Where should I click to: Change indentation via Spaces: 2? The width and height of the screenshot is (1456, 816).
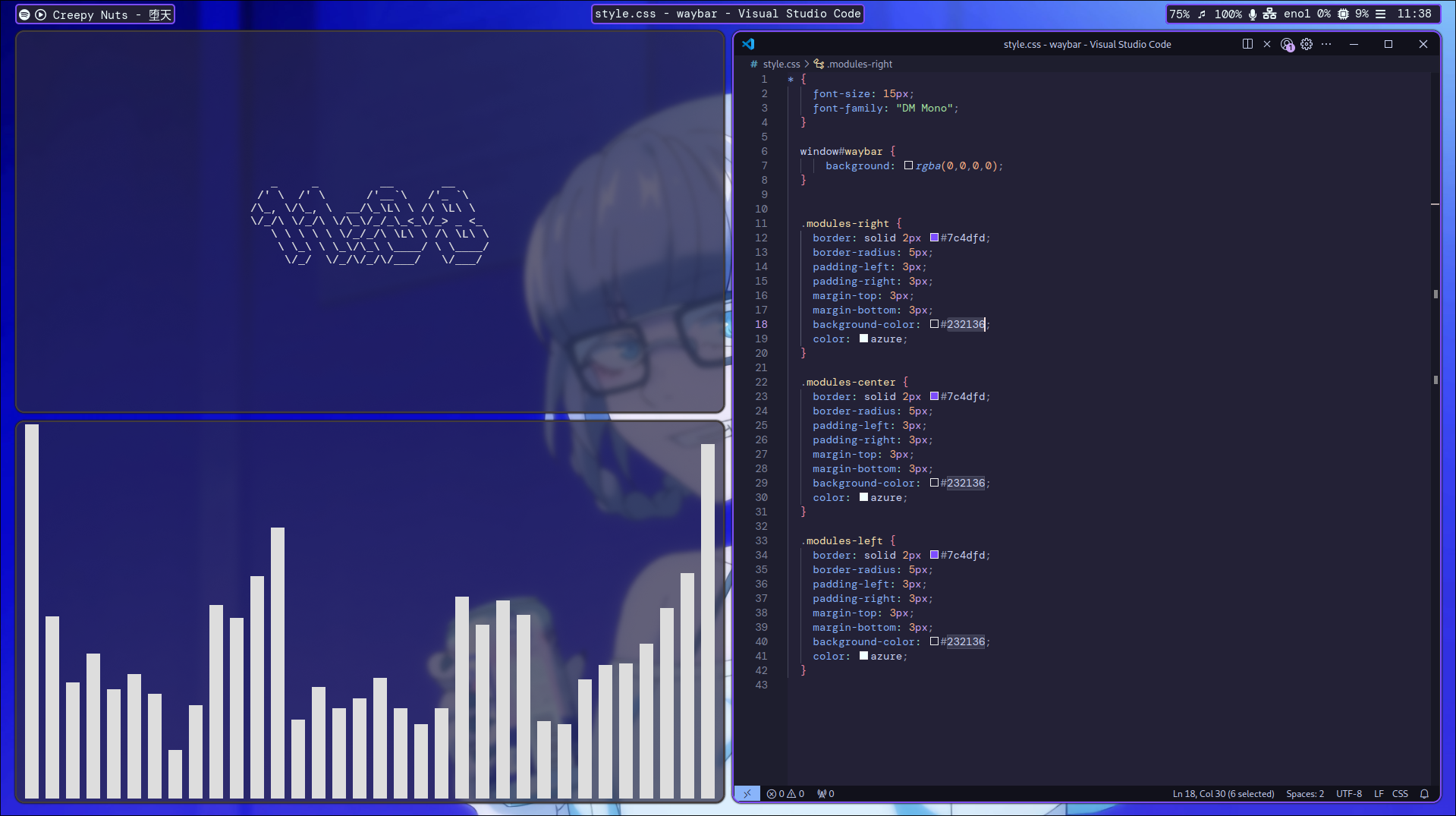pyautogui.click(x=1304, y=793)
